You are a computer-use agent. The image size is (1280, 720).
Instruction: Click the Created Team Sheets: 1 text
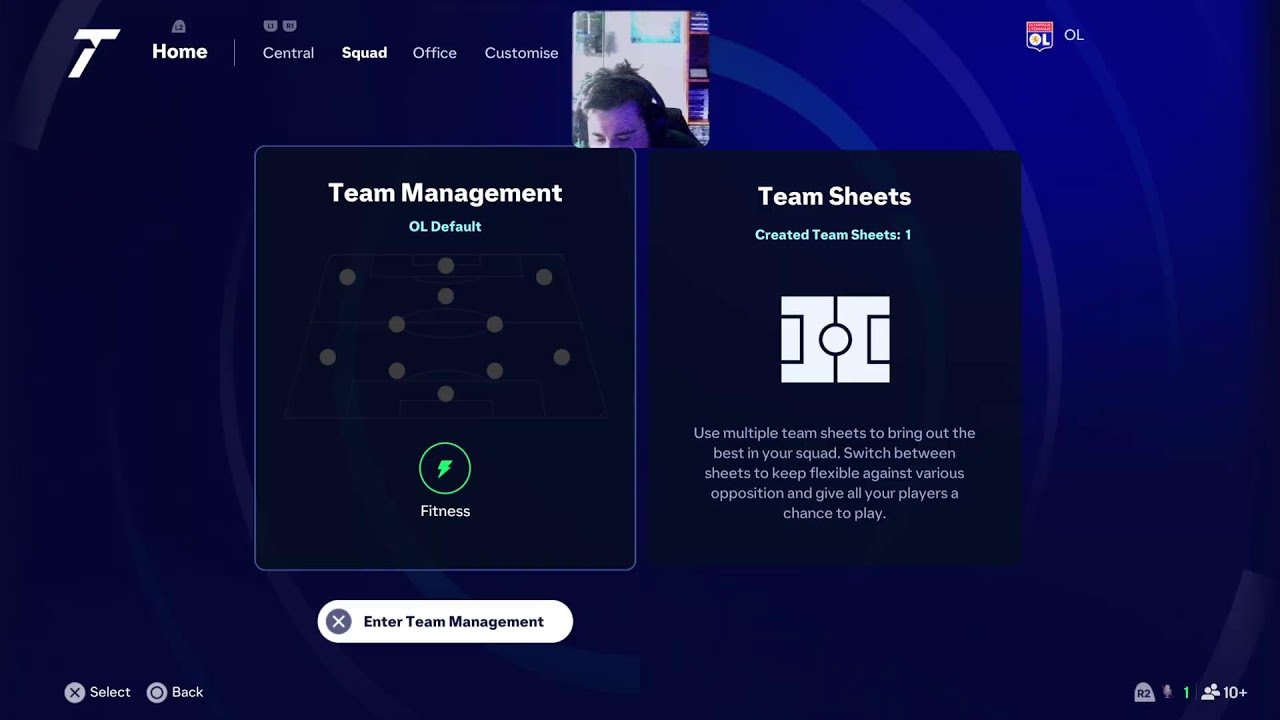click(x=833, y=235)
